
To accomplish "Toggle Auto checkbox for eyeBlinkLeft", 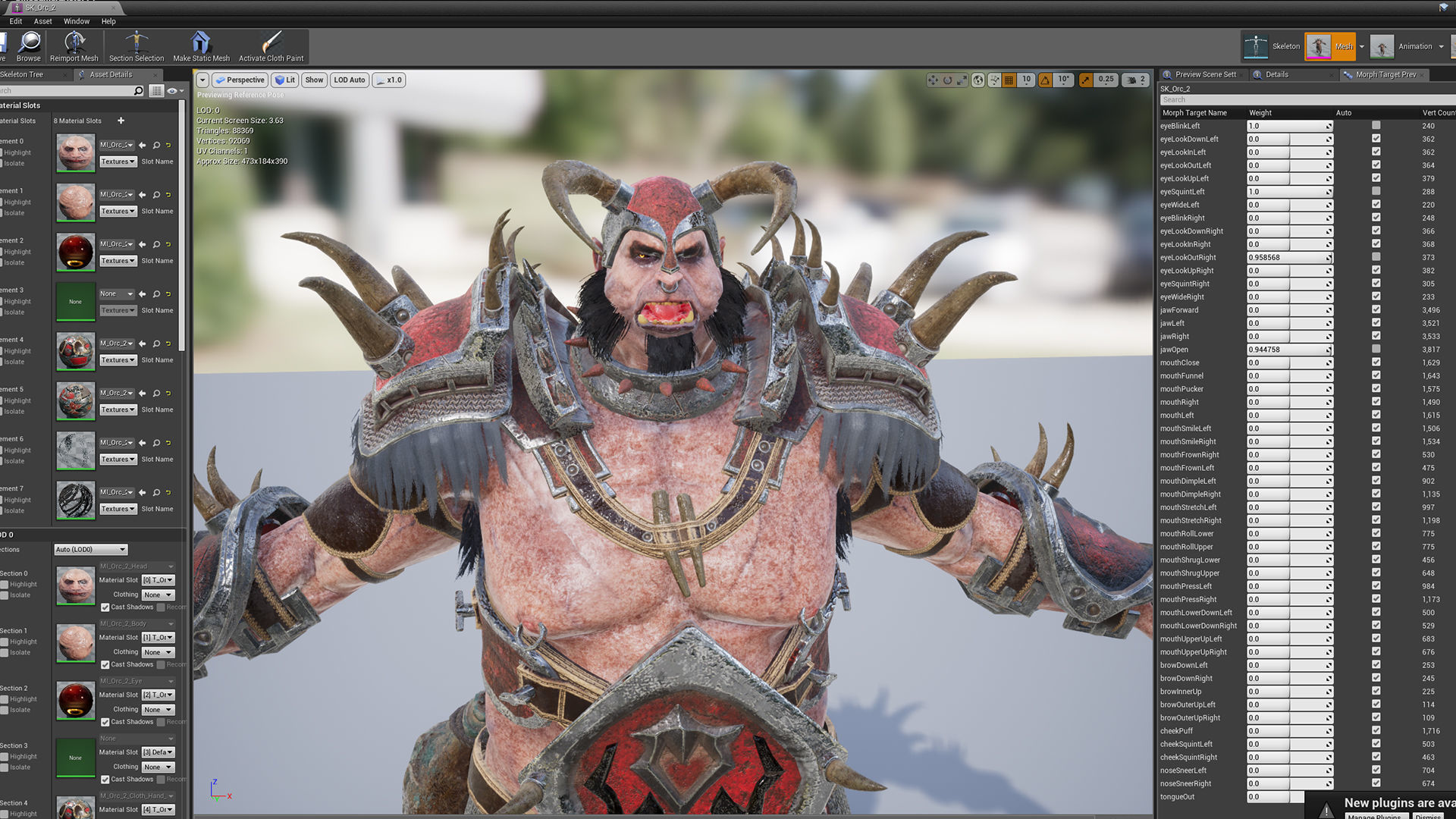I will [1376, 126].
